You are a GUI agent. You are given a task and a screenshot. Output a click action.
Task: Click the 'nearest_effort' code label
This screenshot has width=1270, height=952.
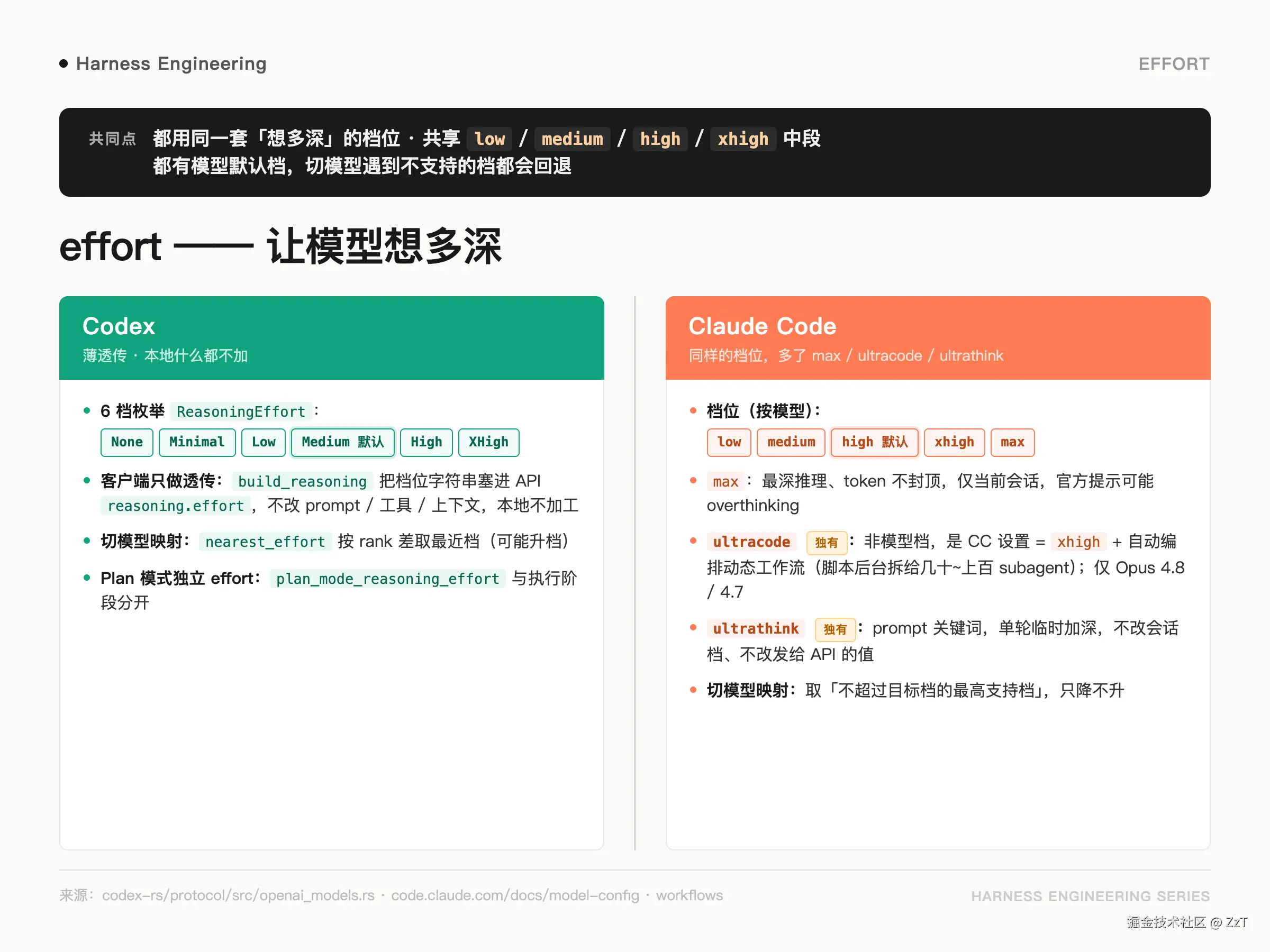pyautogui.click(x=265, y=542)
